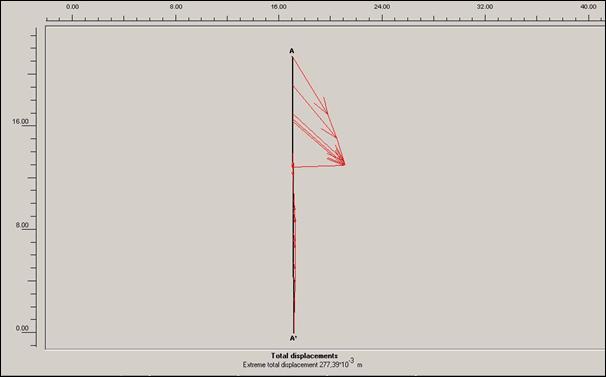Image resolution: width=606 pixels, height=377 pixels.
Task: Click the Extreme total displacement value caption
Action: click(x=303, y=364)
